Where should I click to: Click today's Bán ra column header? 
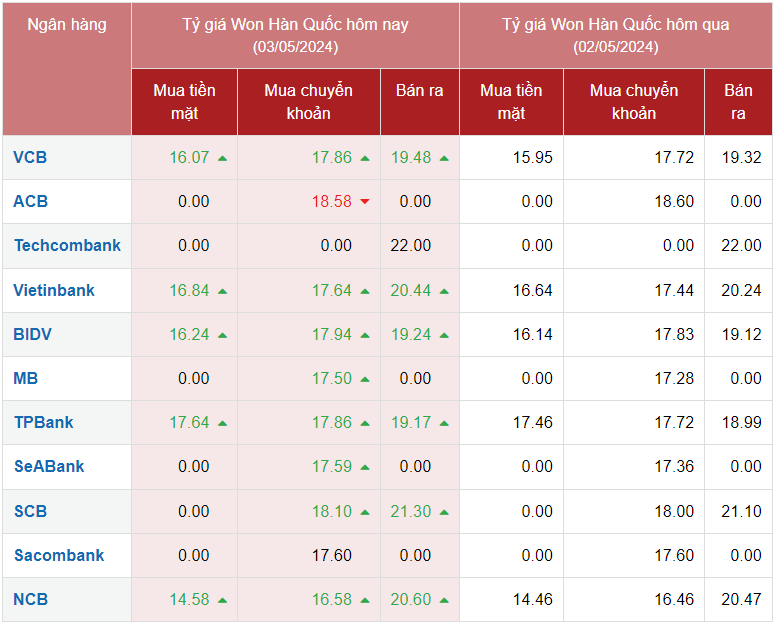click(419, 91)
